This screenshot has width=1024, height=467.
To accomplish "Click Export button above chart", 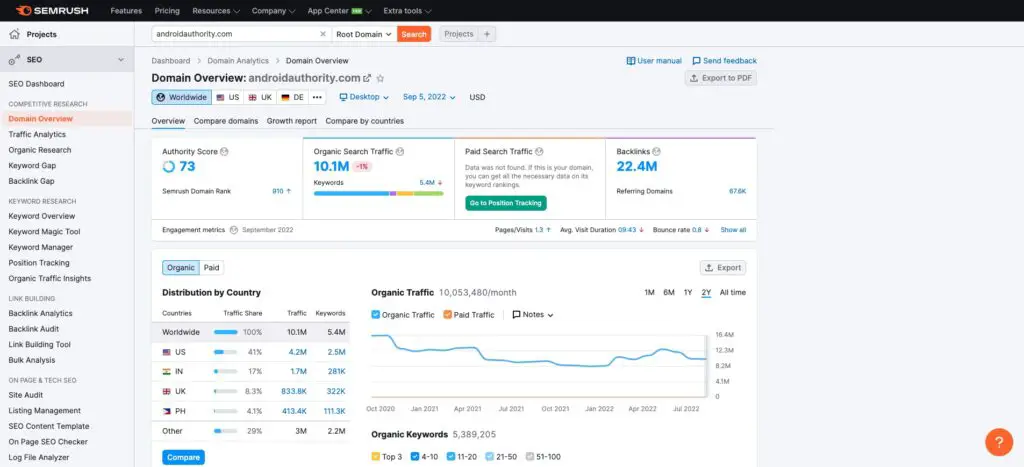I will pos(723,268).
